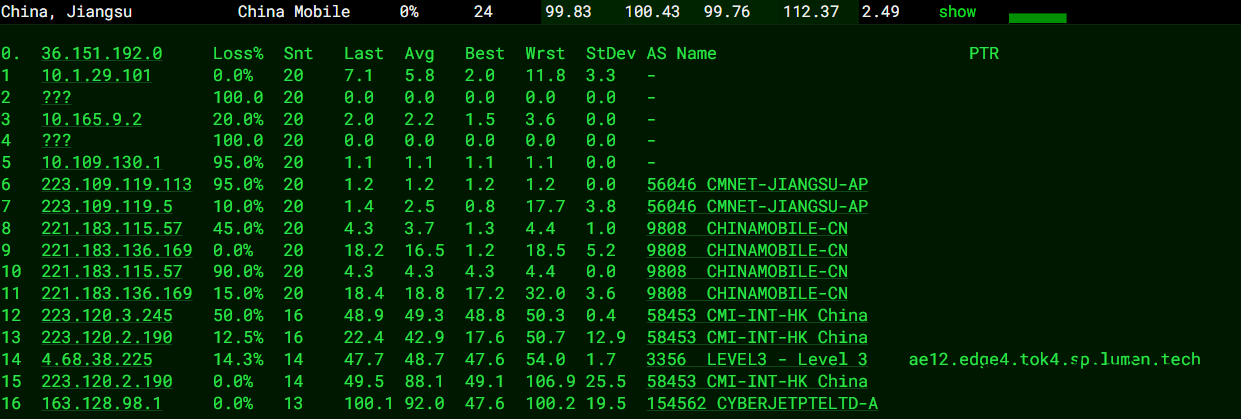The image size is (1241, 419).
Task: Open the hop 7 IP 223.109.119.5
Action: point(107,207)
